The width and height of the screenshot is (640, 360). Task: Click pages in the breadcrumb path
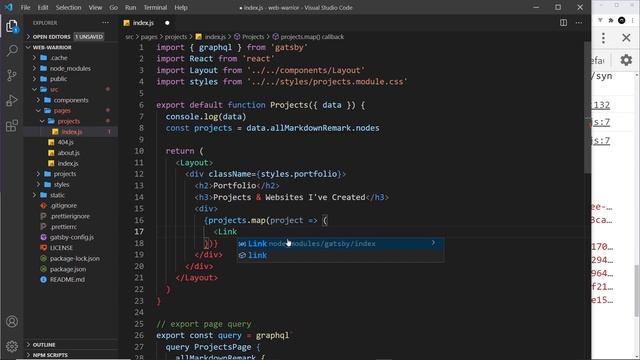tap(149, 37)
